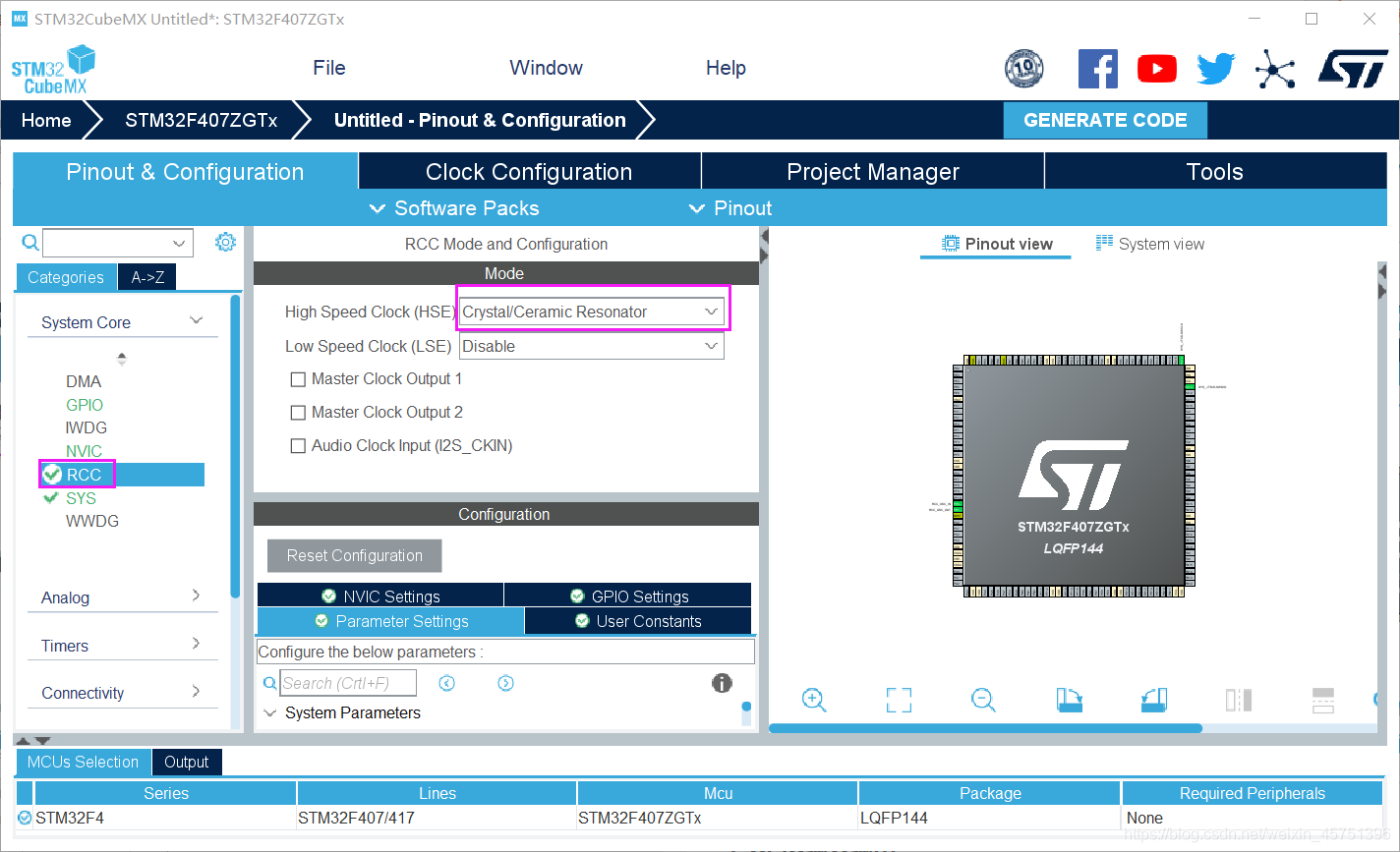Click the parameter Search (Ctrl+F) field
The image size is (1400, 852).
[x=349, y=683]
